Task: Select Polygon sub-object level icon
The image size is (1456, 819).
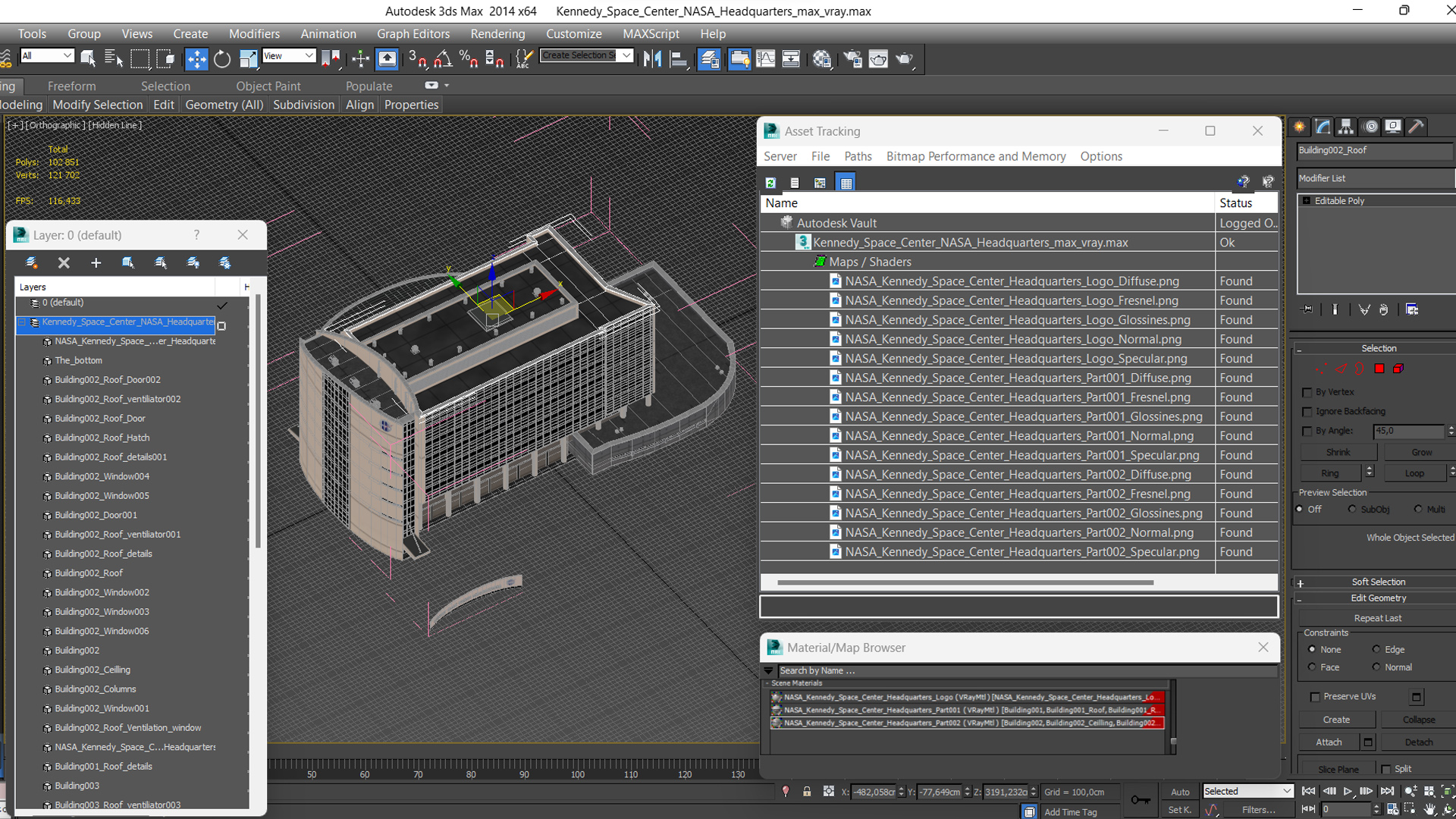Action: point(1379,369)
